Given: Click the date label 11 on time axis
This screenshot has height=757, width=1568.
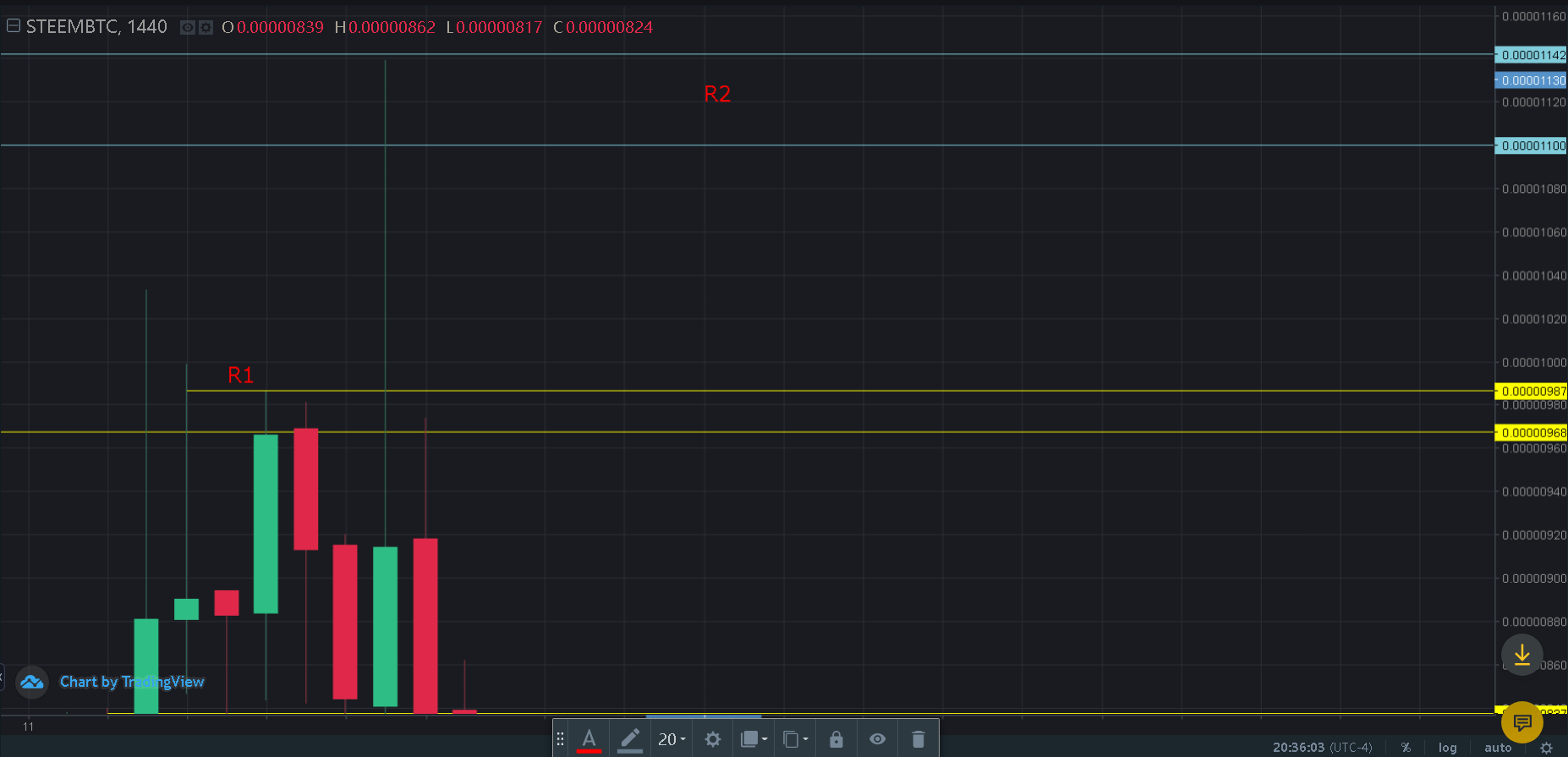Looking at the screenshot, I should tap(29, 727).
